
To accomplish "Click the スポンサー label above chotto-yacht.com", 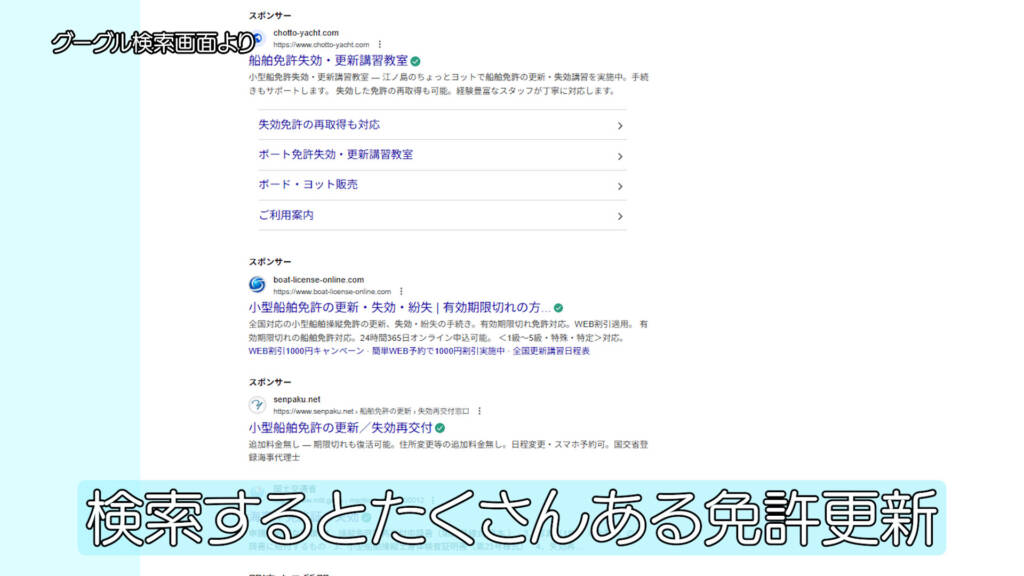I will pos(270,16).
